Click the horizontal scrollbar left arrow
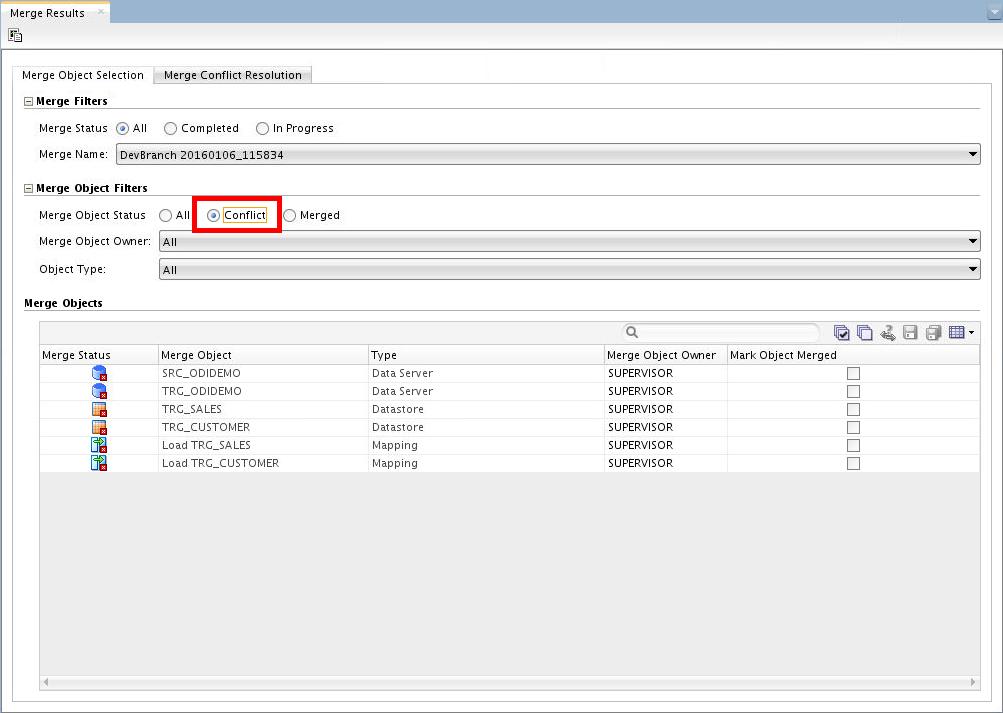This screenshot has height=713, width=1003. coord(45,682)
